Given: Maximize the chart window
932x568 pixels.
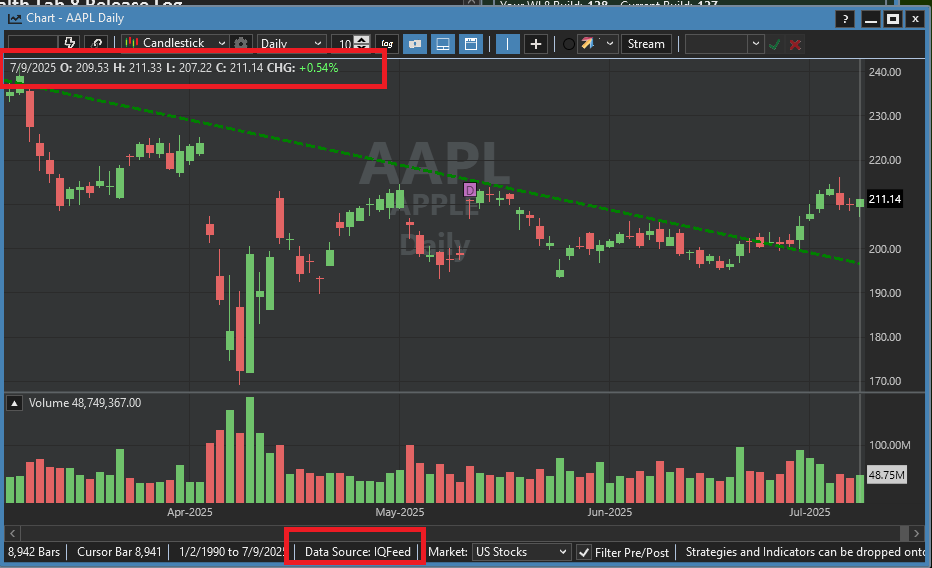Looking at the screenshot, I should click(893, 20).
